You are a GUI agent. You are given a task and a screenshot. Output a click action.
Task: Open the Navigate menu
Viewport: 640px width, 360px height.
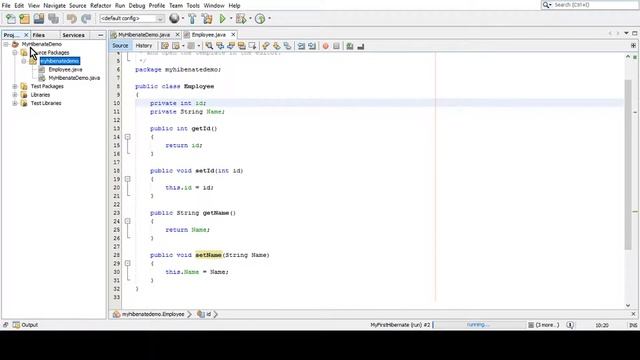tap(54, 6)
